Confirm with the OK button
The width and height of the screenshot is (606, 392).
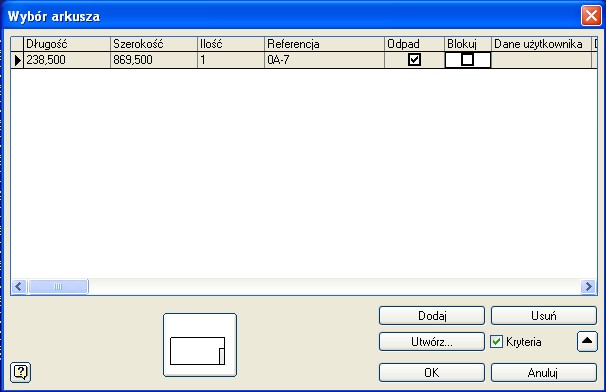point(432,373)
